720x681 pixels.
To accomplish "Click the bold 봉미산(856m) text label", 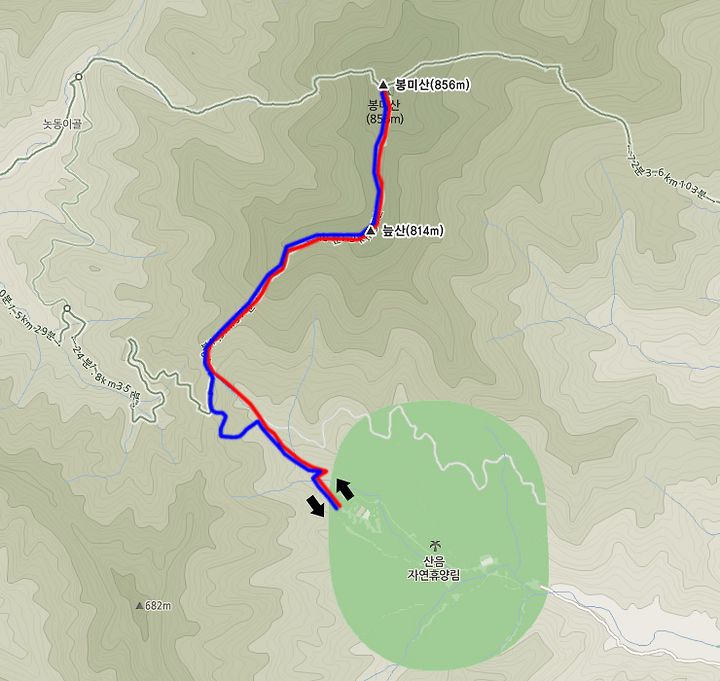I will pyautogui.click(x=432, y=85).
